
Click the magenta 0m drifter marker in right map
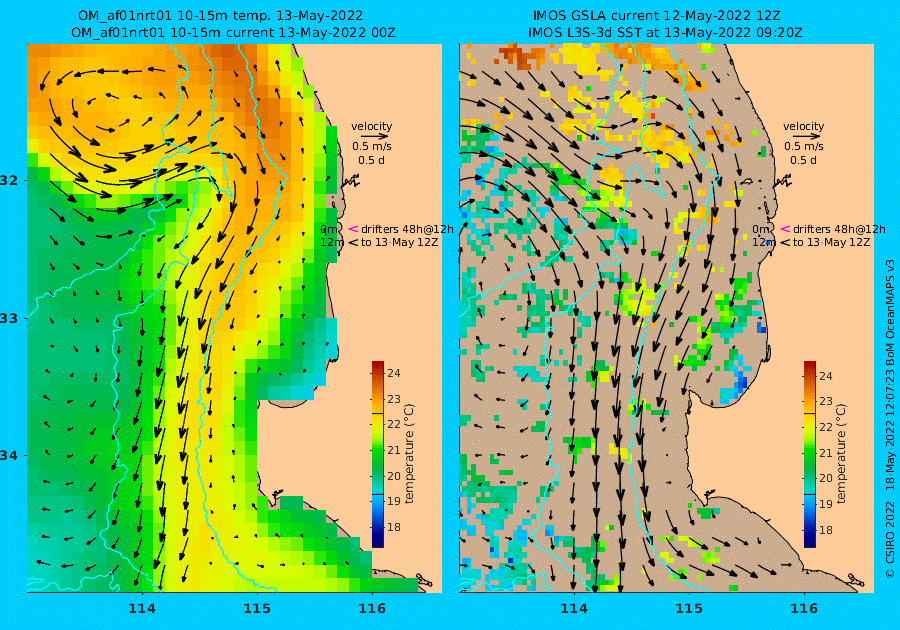(785, 229)
